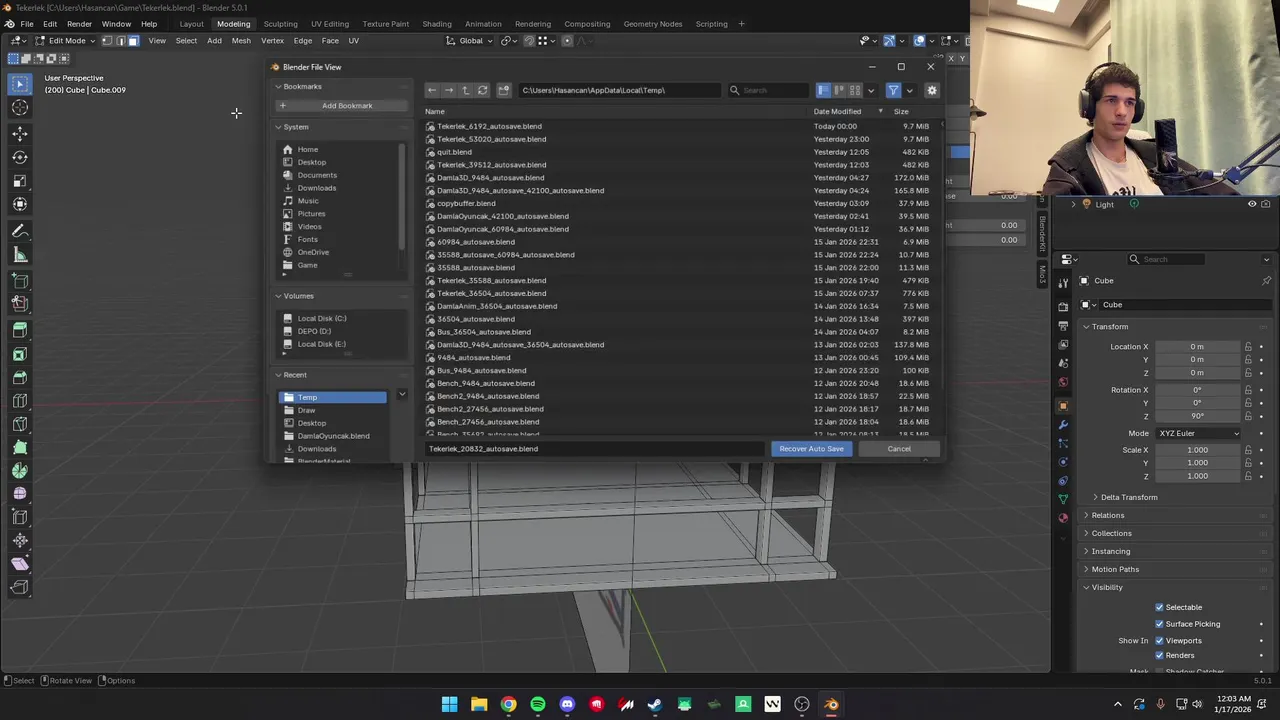Select quit.blend file
This screenshot has width=1280, height=720.
pos(454,152)
